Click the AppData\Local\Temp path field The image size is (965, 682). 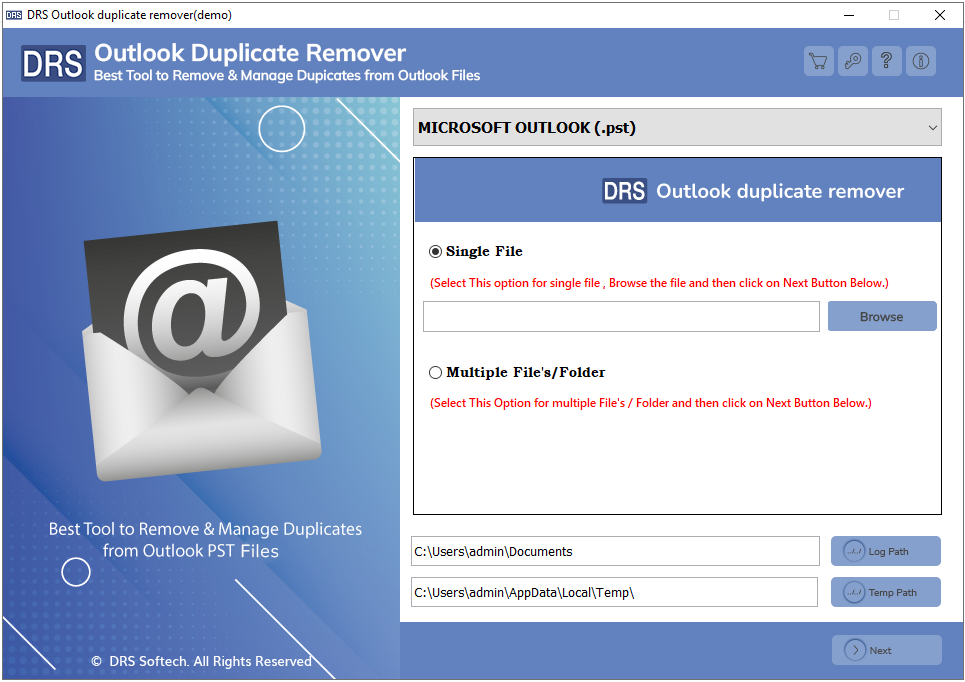pyautogui.click(x=614, y=592)
